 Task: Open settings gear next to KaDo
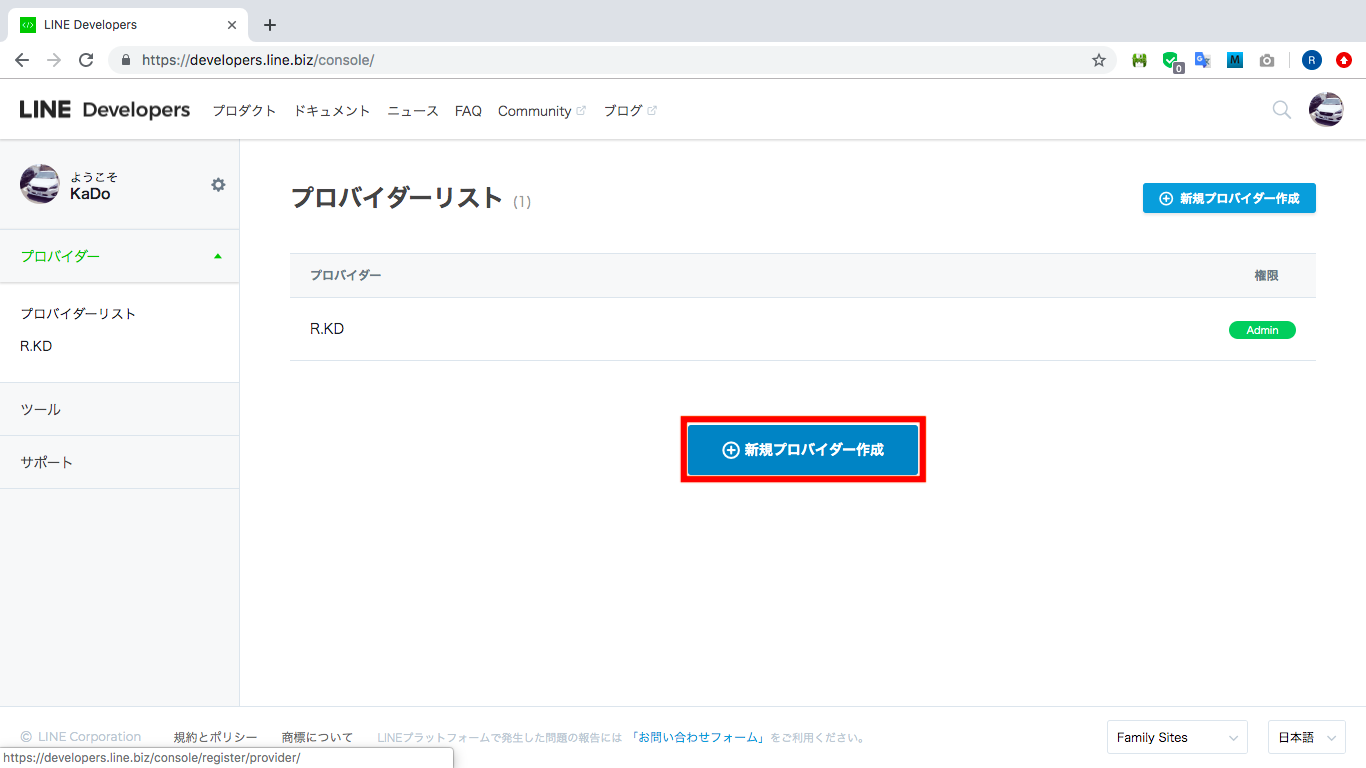[218, 185]
